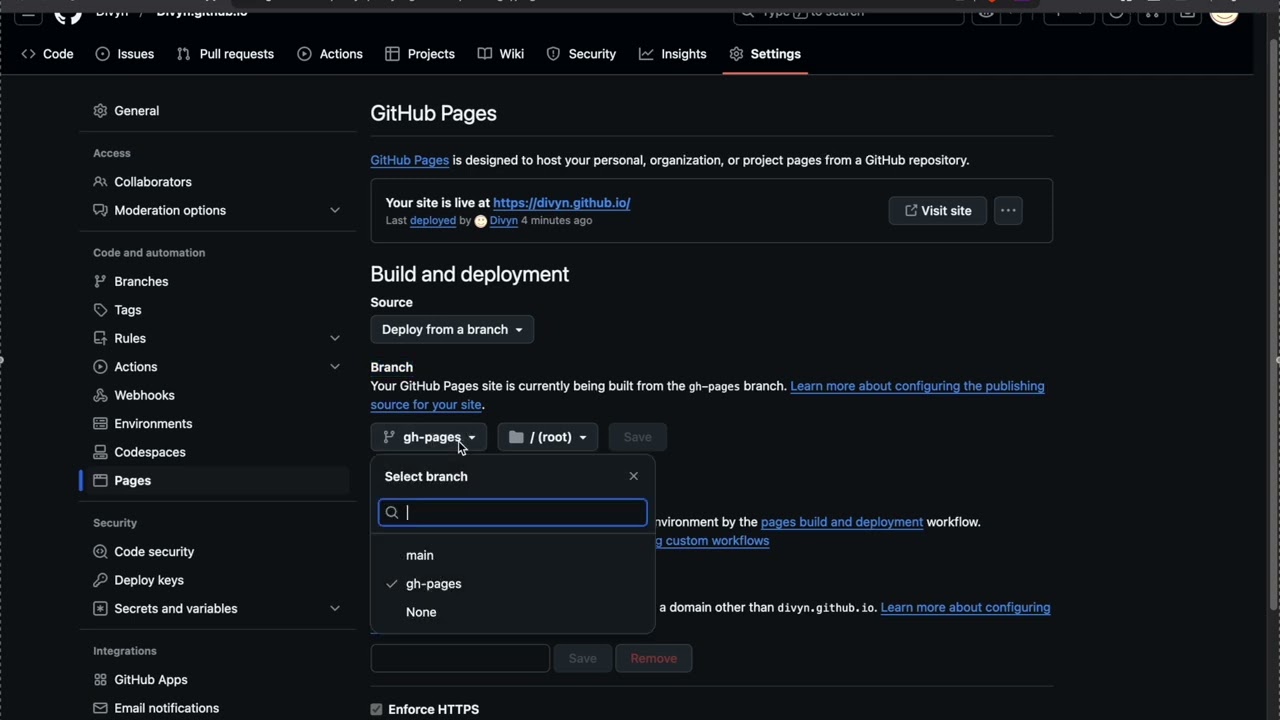1280x720 pixels.
Task: Click the Remove custom domain button
Action: (654, 658)
